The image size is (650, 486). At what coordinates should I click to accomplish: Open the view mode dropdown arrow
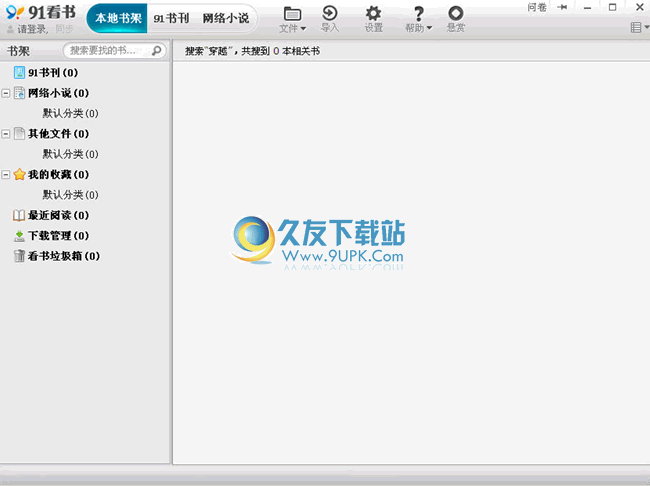[646, 27]
